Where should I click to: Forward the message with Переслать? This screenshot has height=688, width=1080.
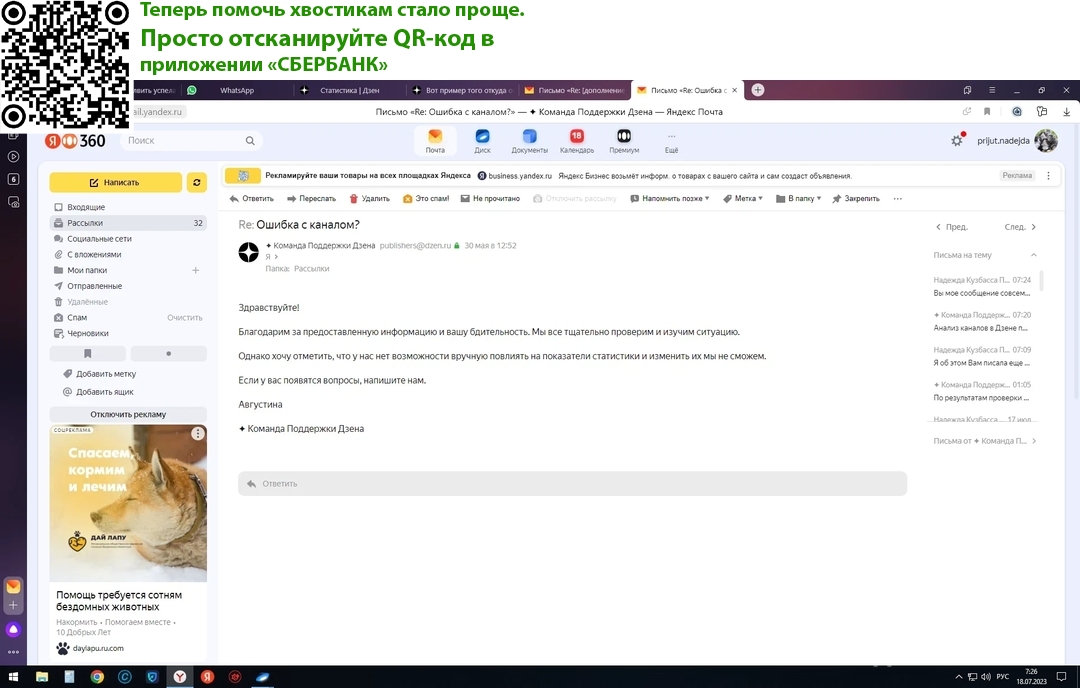(311, 198)
